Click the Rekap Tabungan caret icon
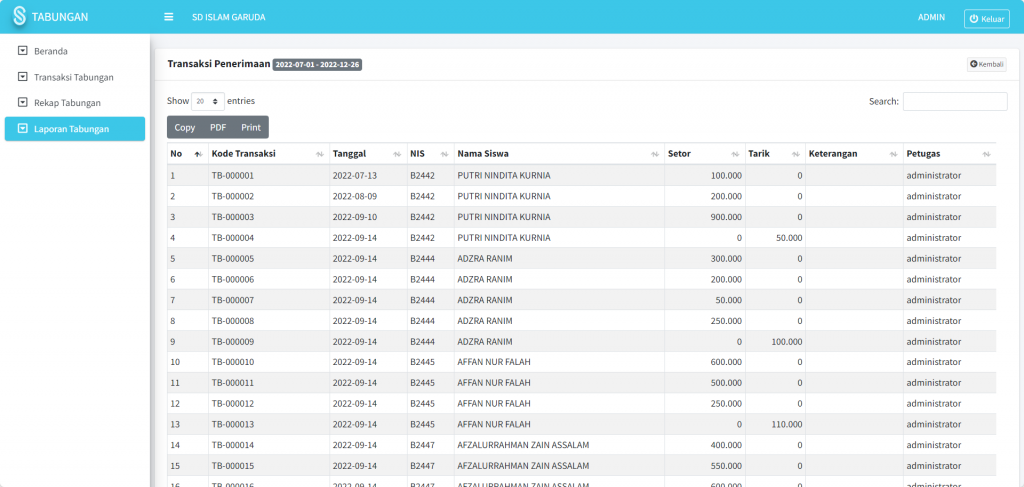The image size is (1024, 487). pos(23,102)
